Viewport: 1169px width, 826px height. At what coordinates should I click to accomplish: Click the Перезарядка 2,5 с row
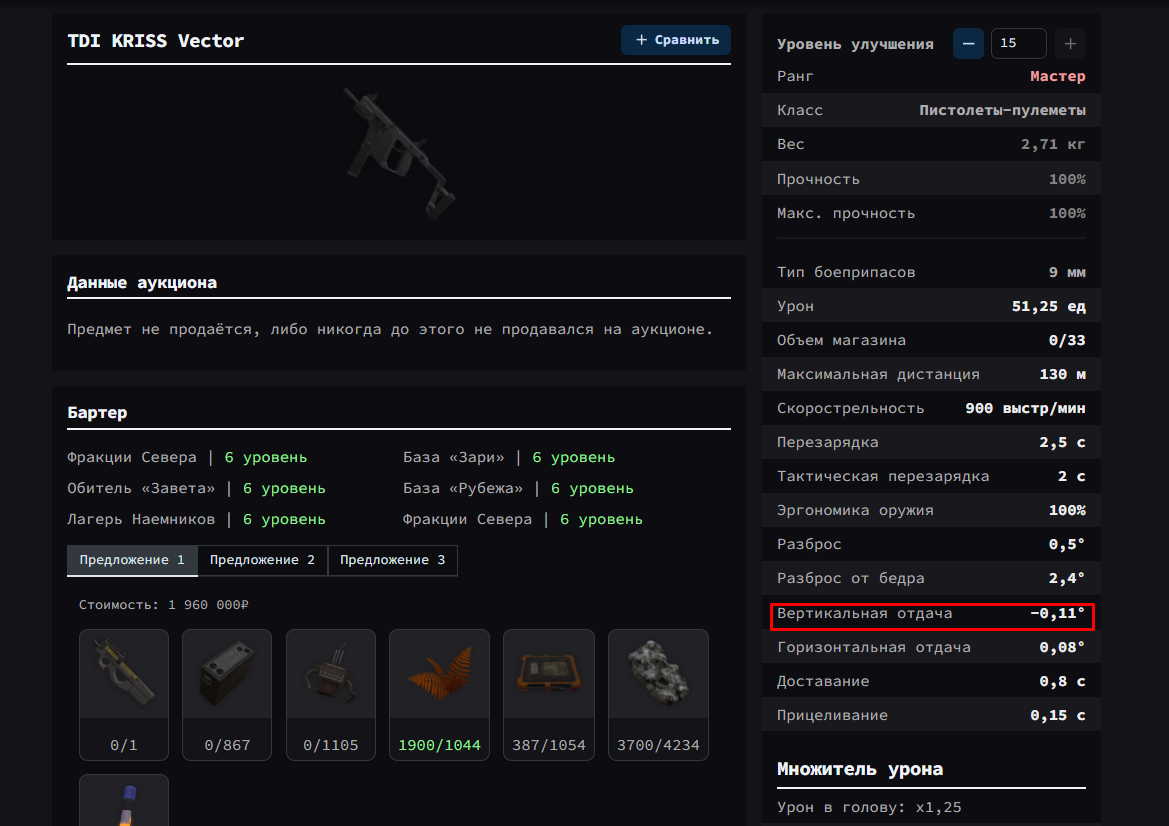931,442
